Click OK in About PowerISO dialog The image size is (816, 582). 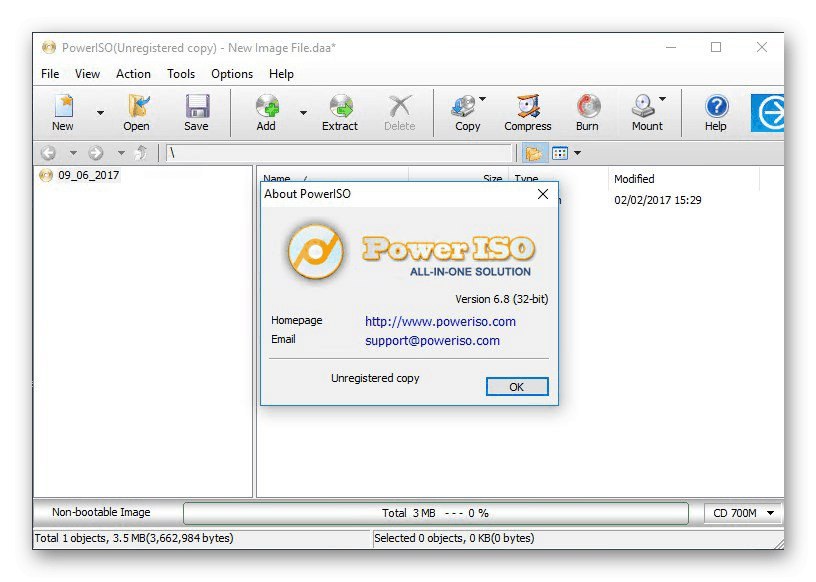pyautogui.click(x=517, y=387)
